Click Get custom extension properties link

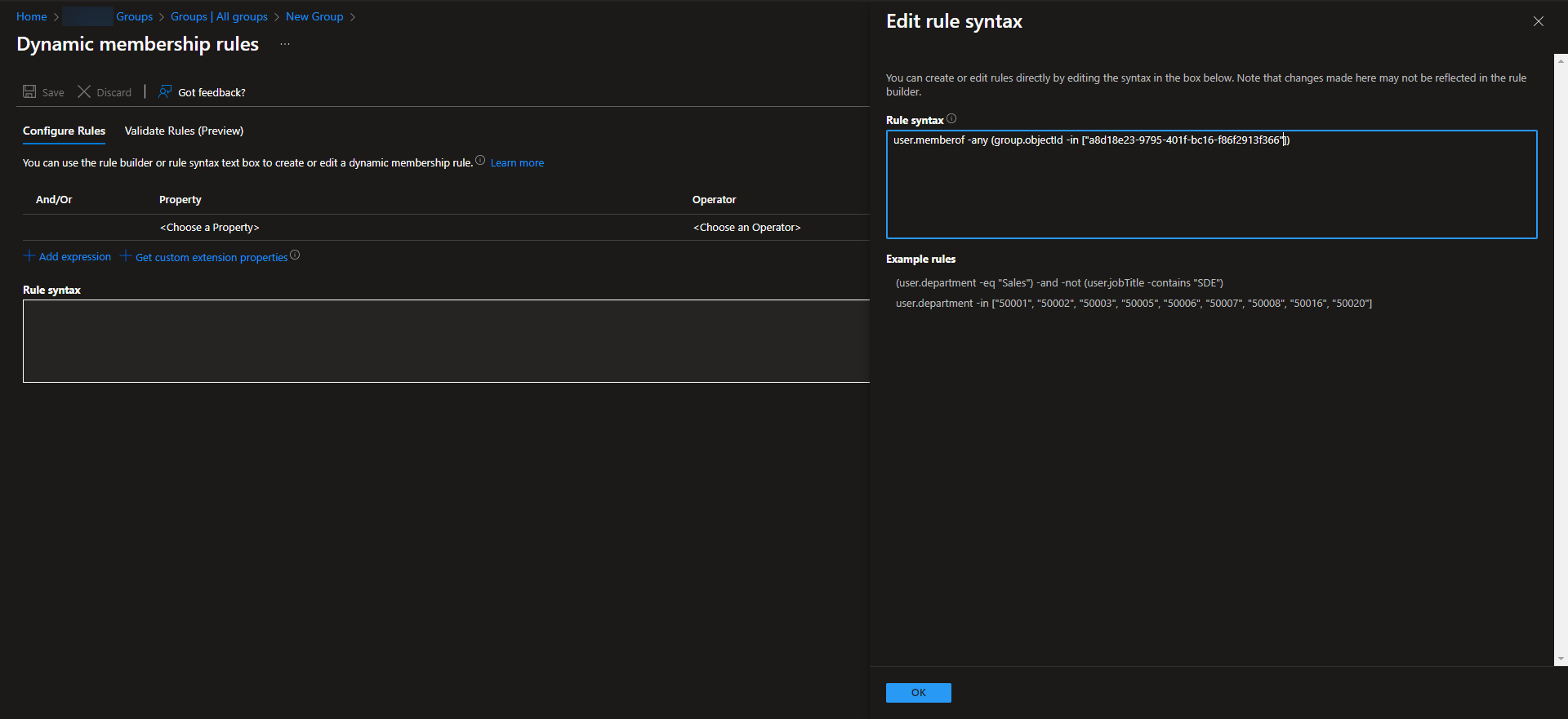212,257
